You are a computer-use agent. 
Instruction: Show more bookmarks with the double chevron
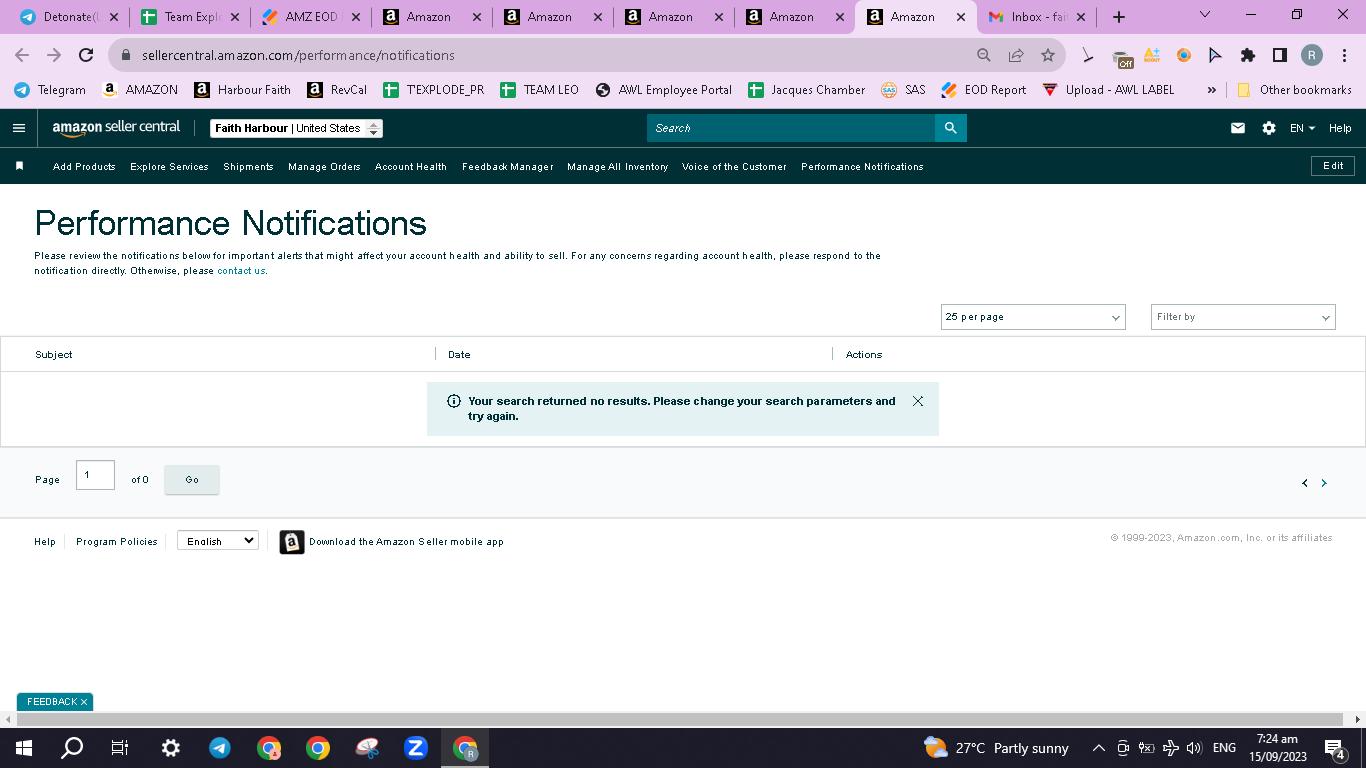(x=1212, y=89)
